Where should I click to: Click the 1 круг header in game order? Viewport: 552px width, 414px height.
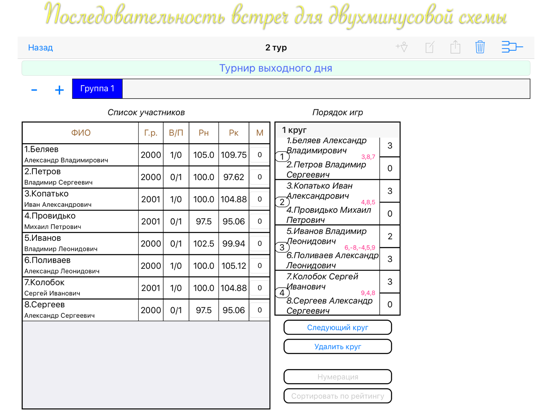coord(337,130)
